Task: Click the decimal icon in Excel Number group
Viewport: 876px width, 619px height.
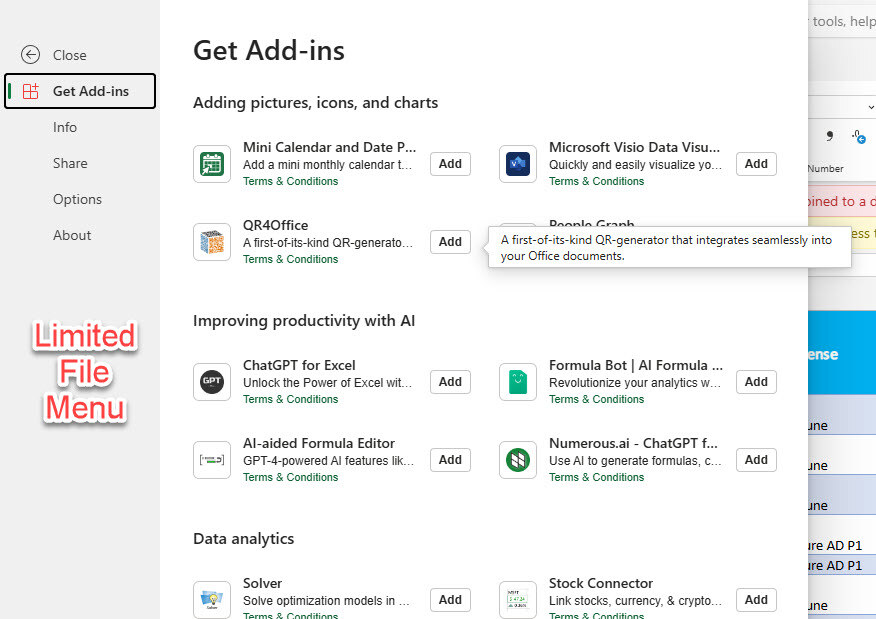Action: click(x=859, y=136)
